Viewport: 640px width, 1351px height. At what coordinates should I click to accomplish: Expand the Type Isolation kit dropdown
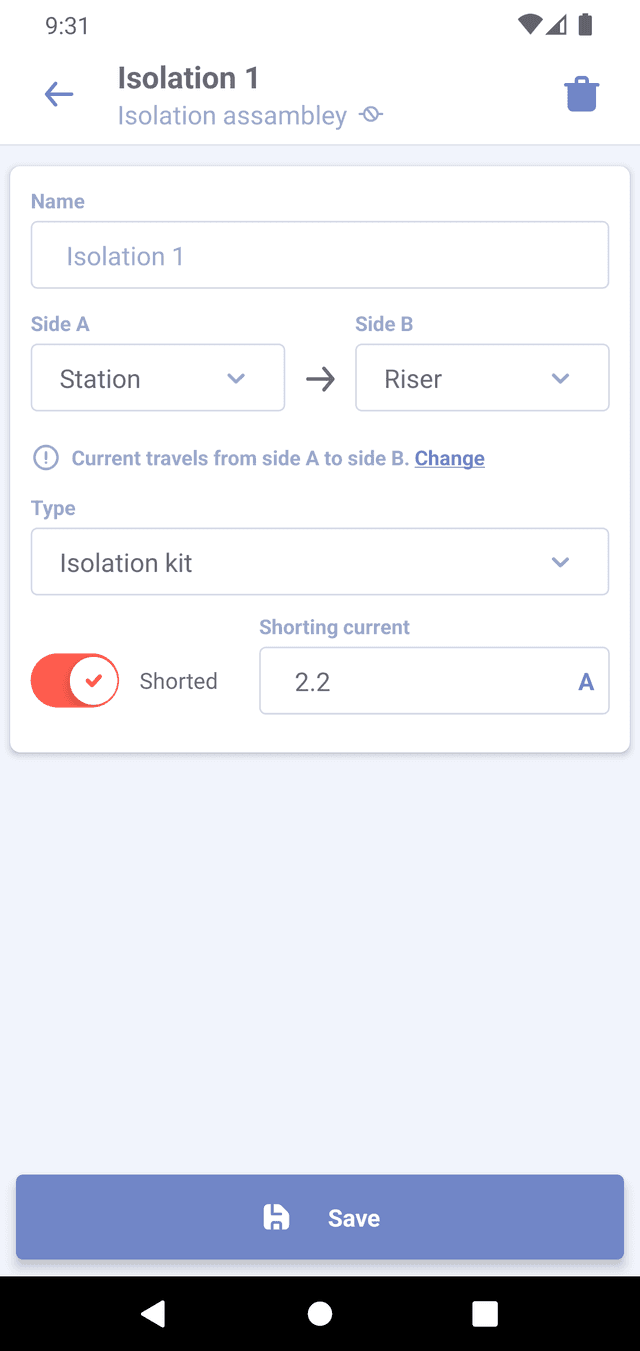point(320,562)
